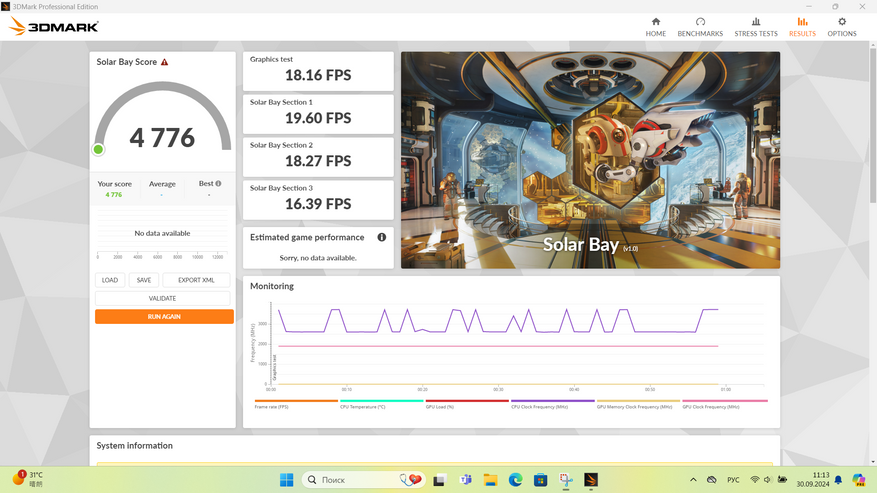877x493 pixels.
Task: Open Snipping Tool in taskbar
Action: pos(566,480)
